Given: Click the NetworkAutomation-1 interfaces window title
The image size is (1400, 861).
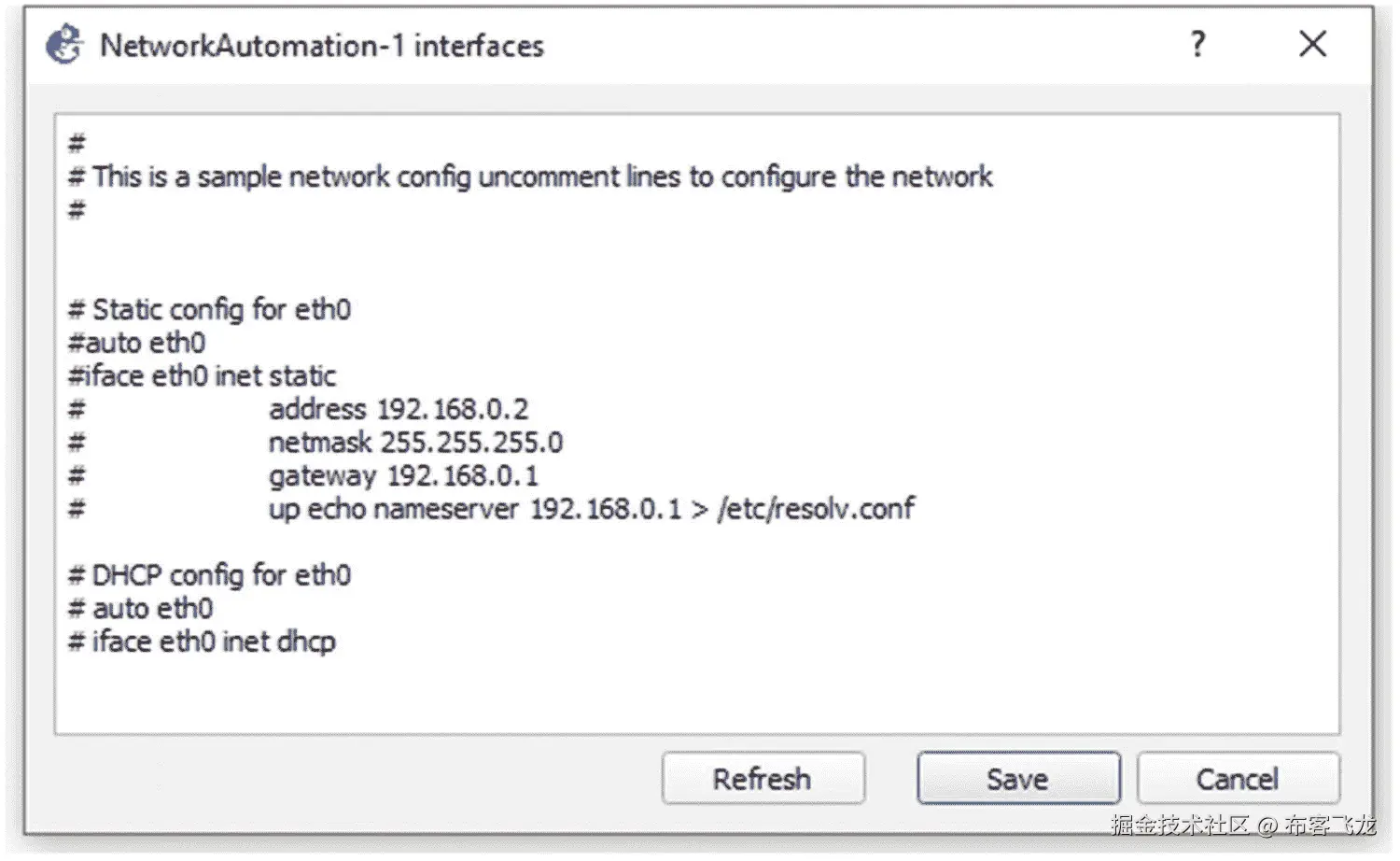Looking at the screenshot, I should pos(321,46).
